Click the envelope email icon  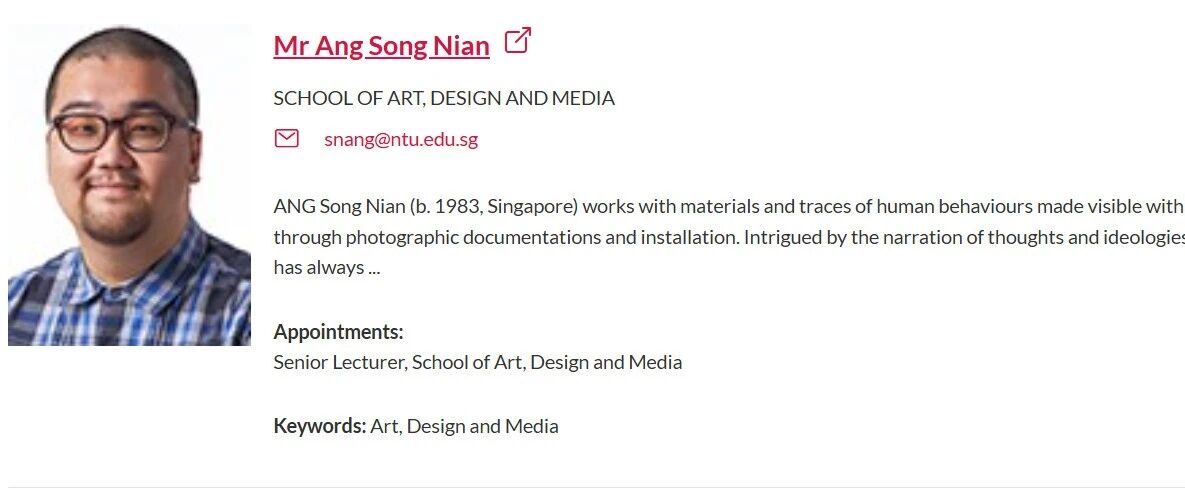[287, 138]
